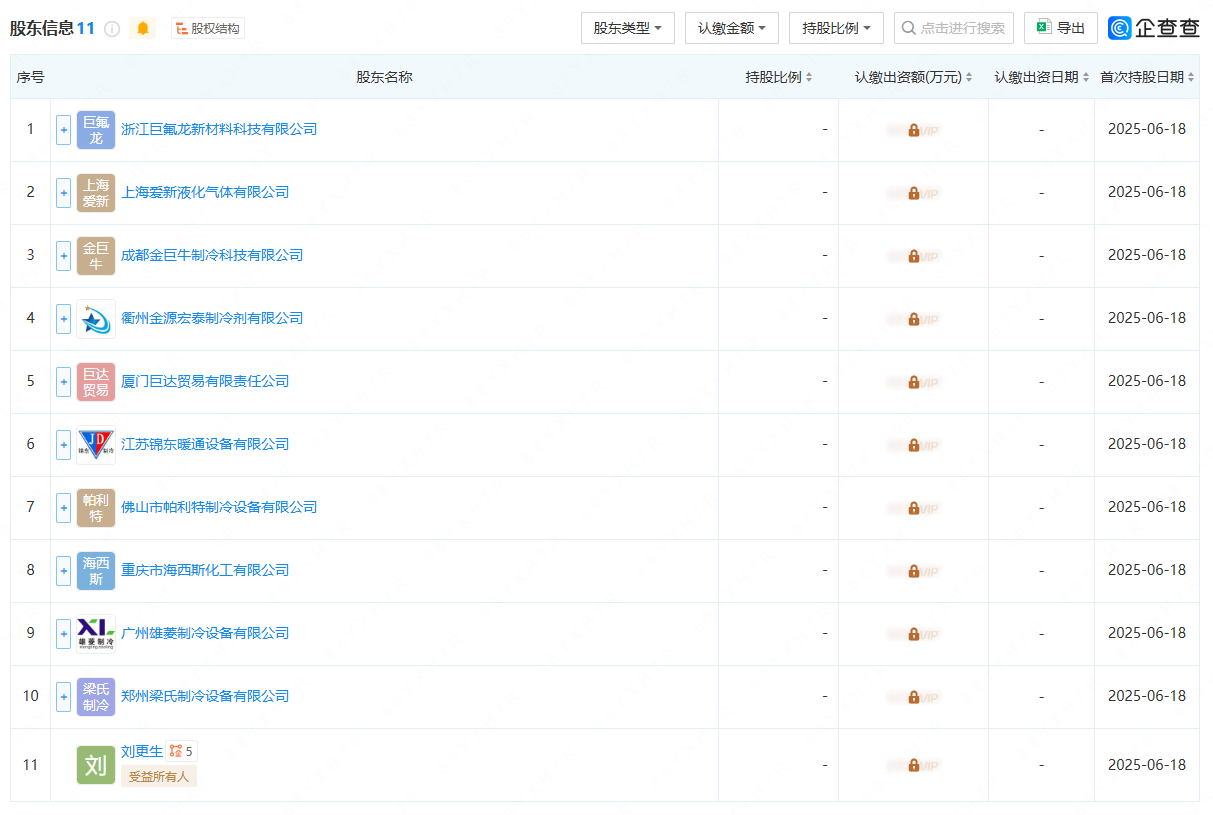Screen dimensions: 1213x815
Task: Click the 巨达贸易 company logo
Action: coord(96,382)
